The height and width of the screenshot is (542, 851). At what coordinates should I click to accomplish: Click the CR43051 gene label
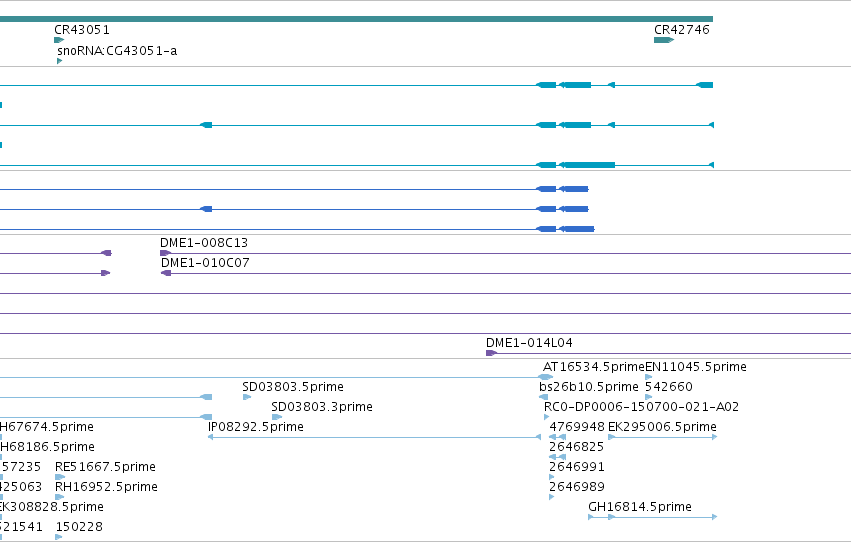click(82, 30)
